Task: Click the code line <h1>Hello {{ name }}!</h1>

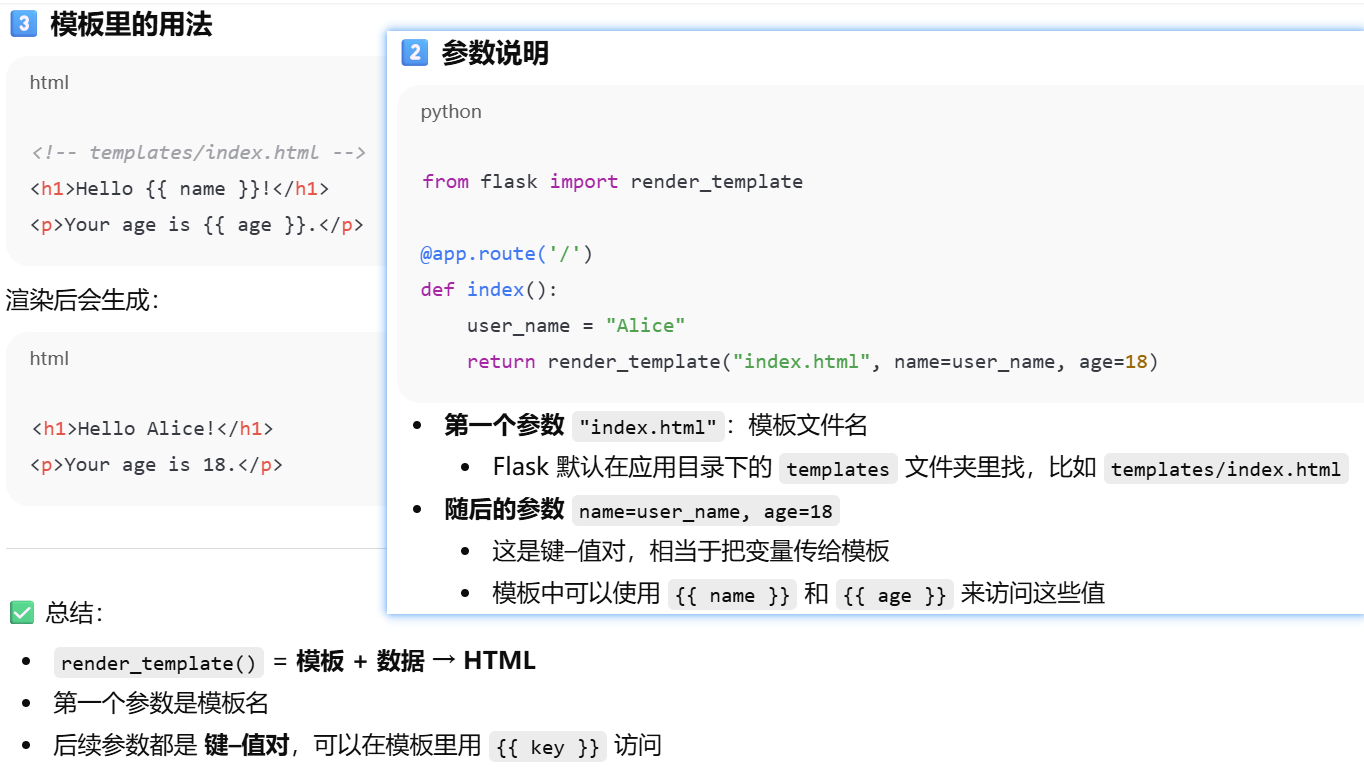Action: coord(179,188)
